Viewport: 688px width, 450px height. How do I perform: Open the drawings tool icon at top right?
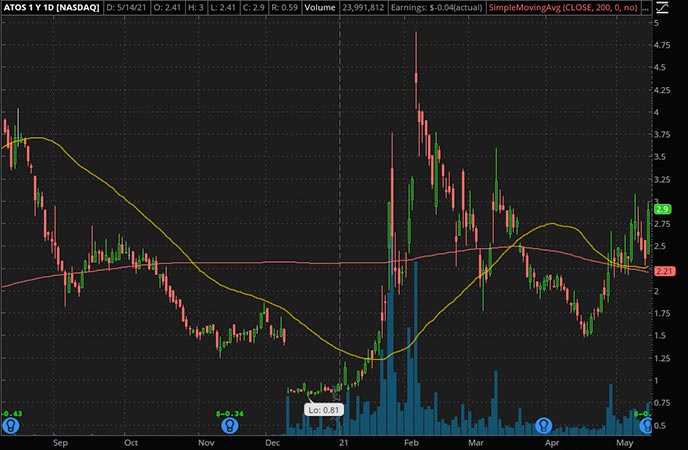click(662, 7)
